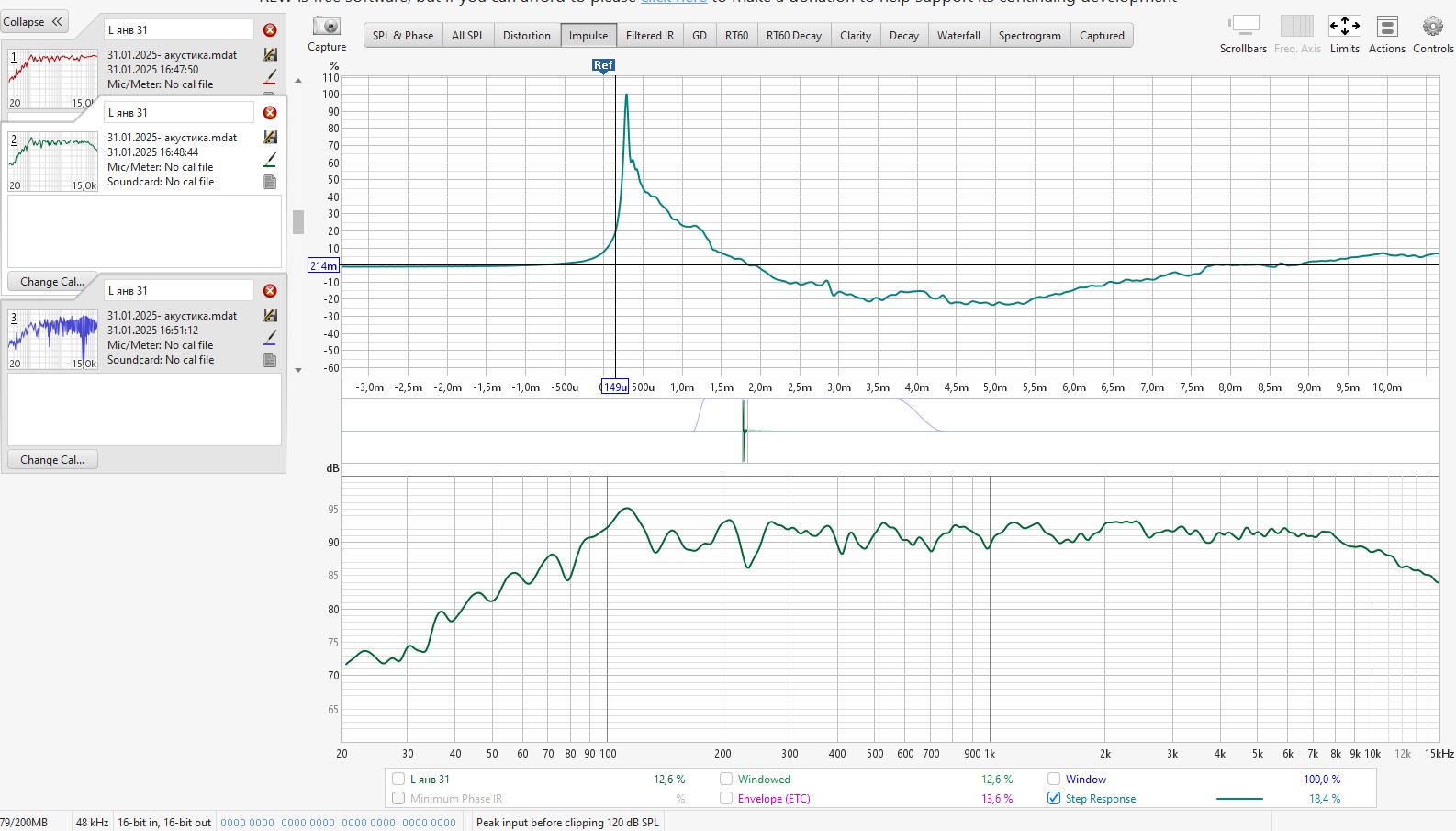Image resolution: width=1456 pixels, height=831 pixels.
Task: Click Change Cal for measurement 3
Action: pos(52,460)
